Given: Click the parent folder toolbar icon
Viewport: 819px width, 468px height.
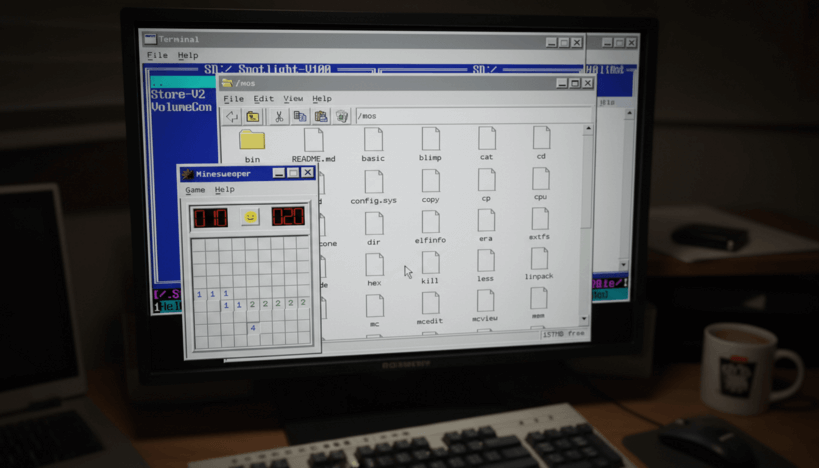Looking at the screenshot, I should click(254, 116).
